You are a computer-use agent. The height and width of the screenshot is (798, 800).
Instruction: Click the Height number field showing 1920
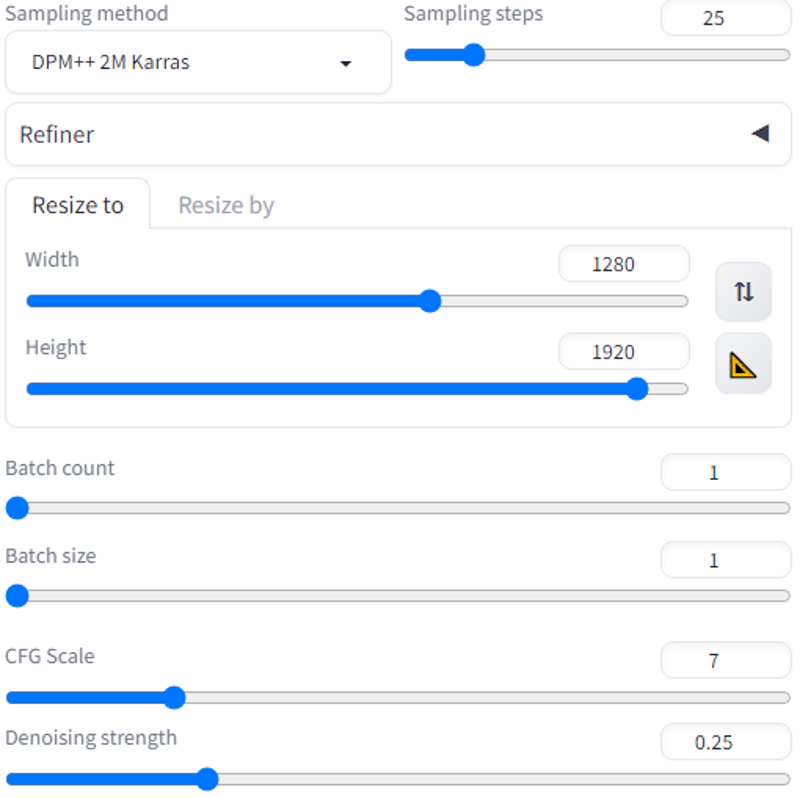click(x=624, y=352)
